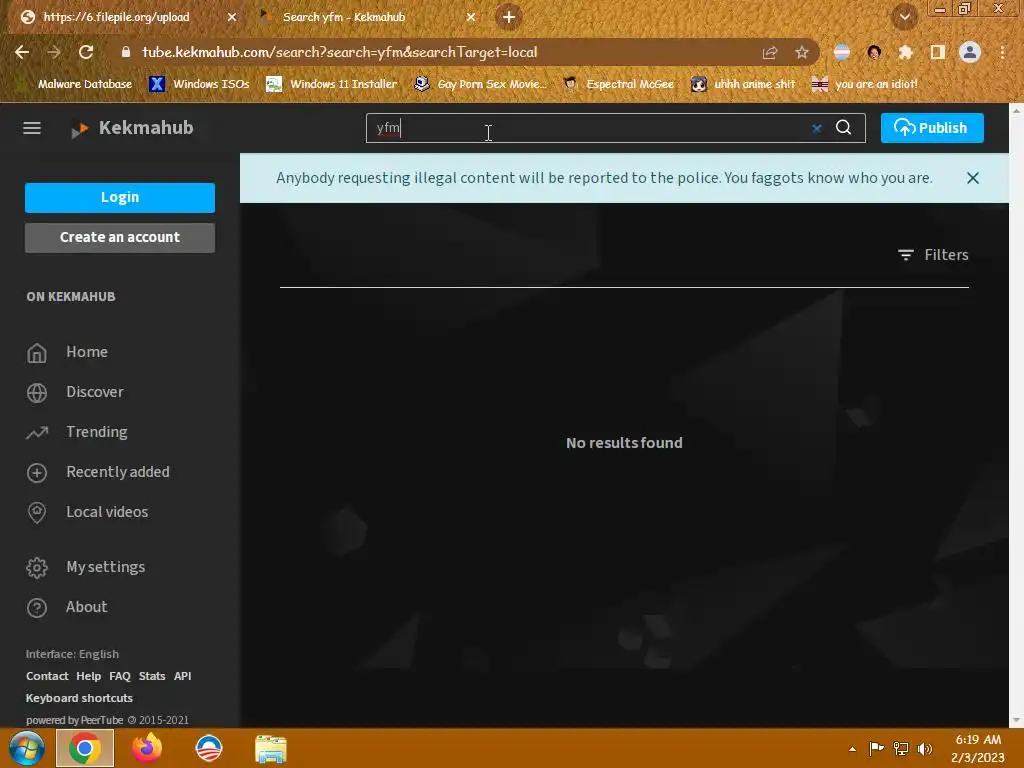Click the Discover globe icon
Viewport: 1024px width, 768px height.
pyautogui.click(x=37, y=392)
